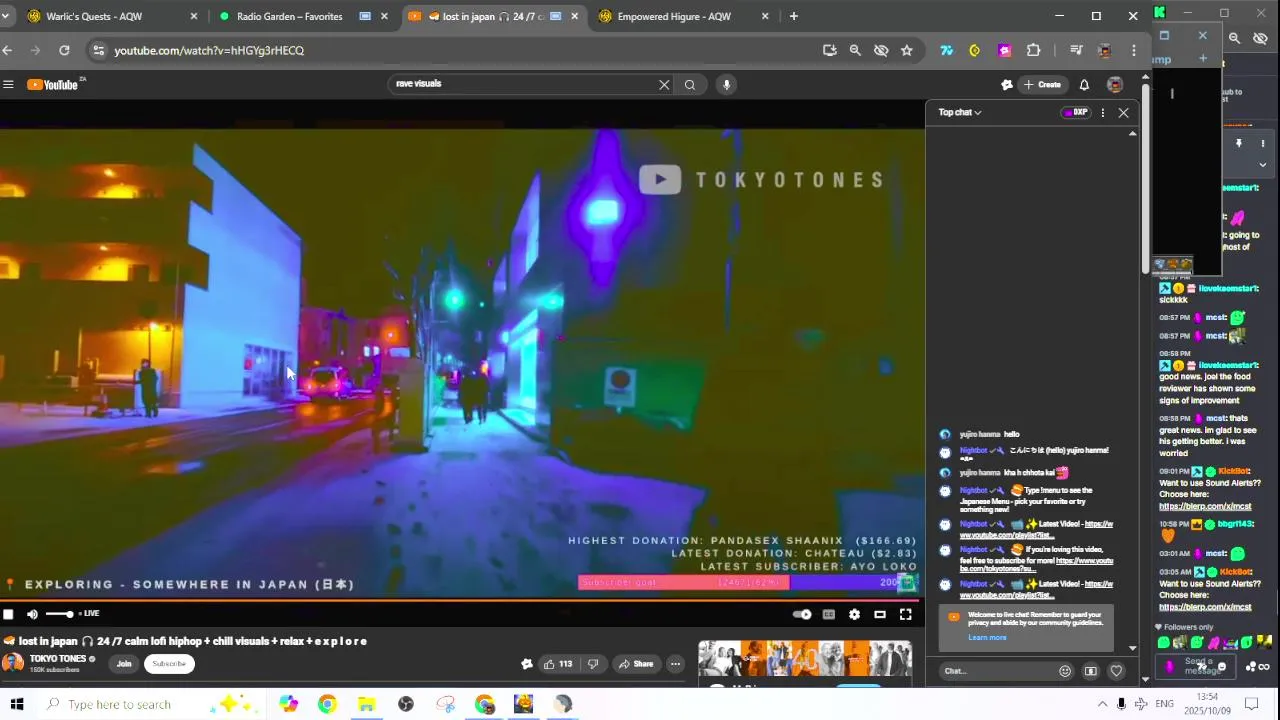The width and height of the screenshot is (1280, 720).
Task: Go back to previous page
Action: [8, 50]
